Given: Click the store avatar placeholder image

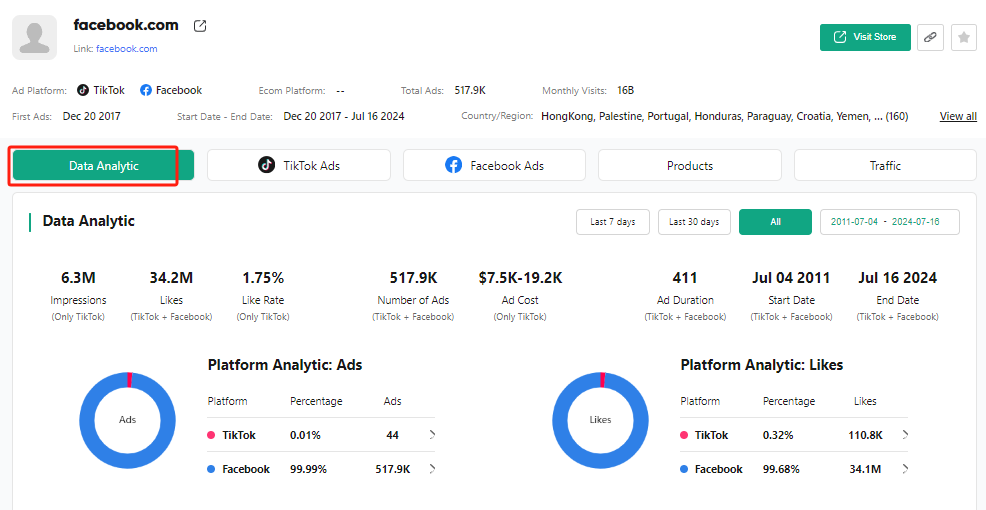Looking at the screenshot, I should click(x=35, y=38).
